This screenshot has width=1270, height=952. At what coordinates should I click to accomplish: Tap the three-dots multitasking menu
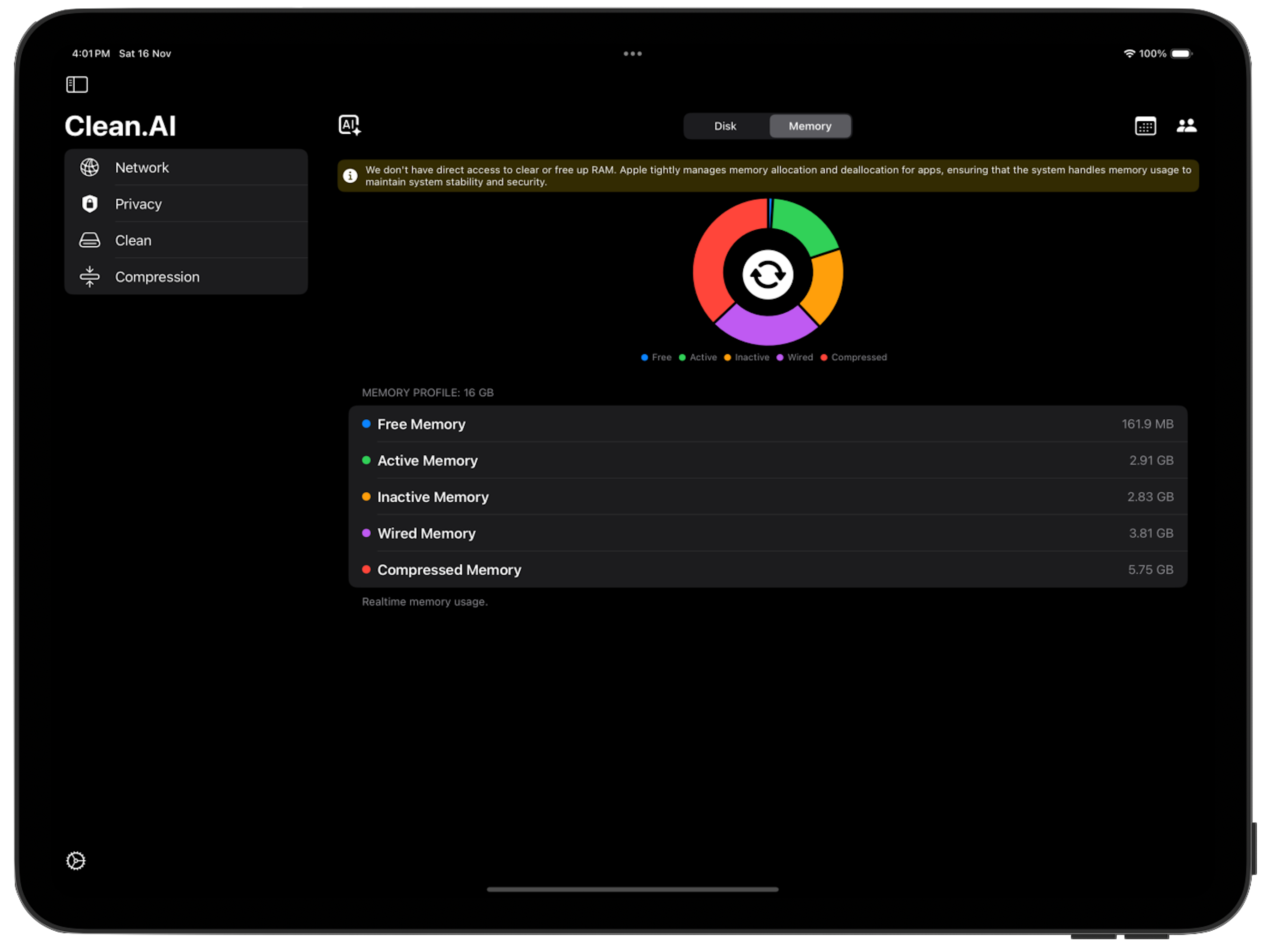click(x=632, y=54)
